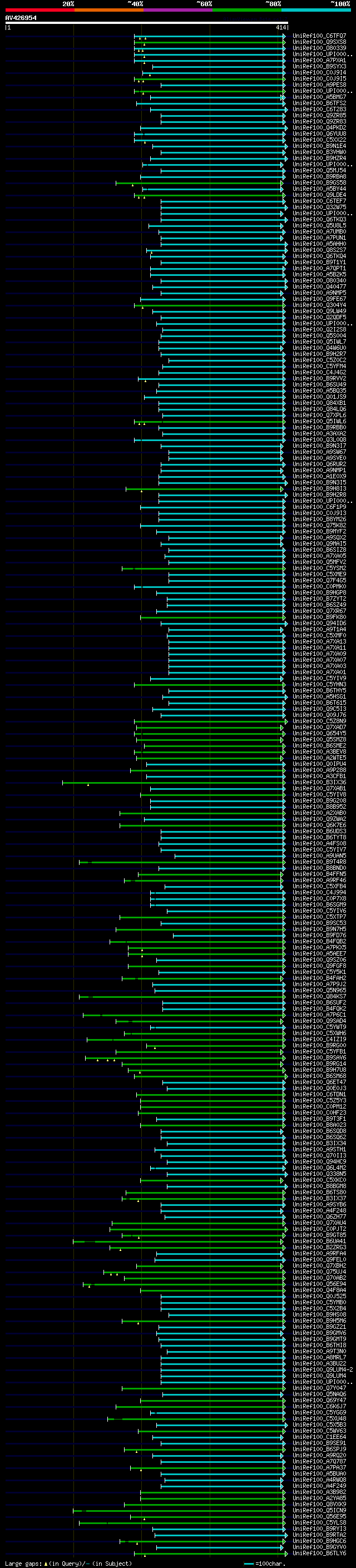
Task: Open hit UniRef100_A5BY44
Action: [319, 189]
